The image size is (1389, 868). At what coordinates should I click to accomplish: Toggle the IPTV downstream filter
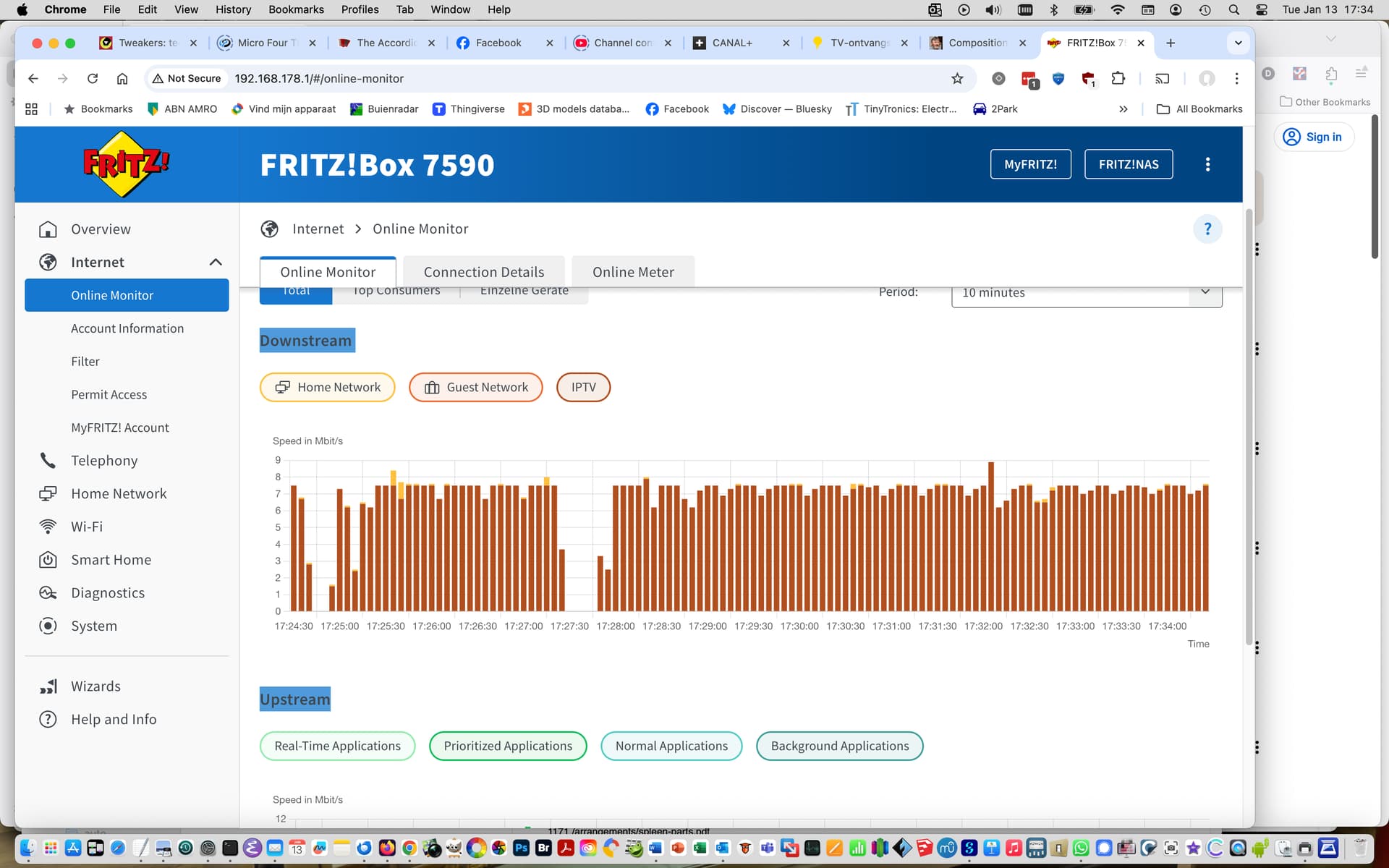coord(583,387)
